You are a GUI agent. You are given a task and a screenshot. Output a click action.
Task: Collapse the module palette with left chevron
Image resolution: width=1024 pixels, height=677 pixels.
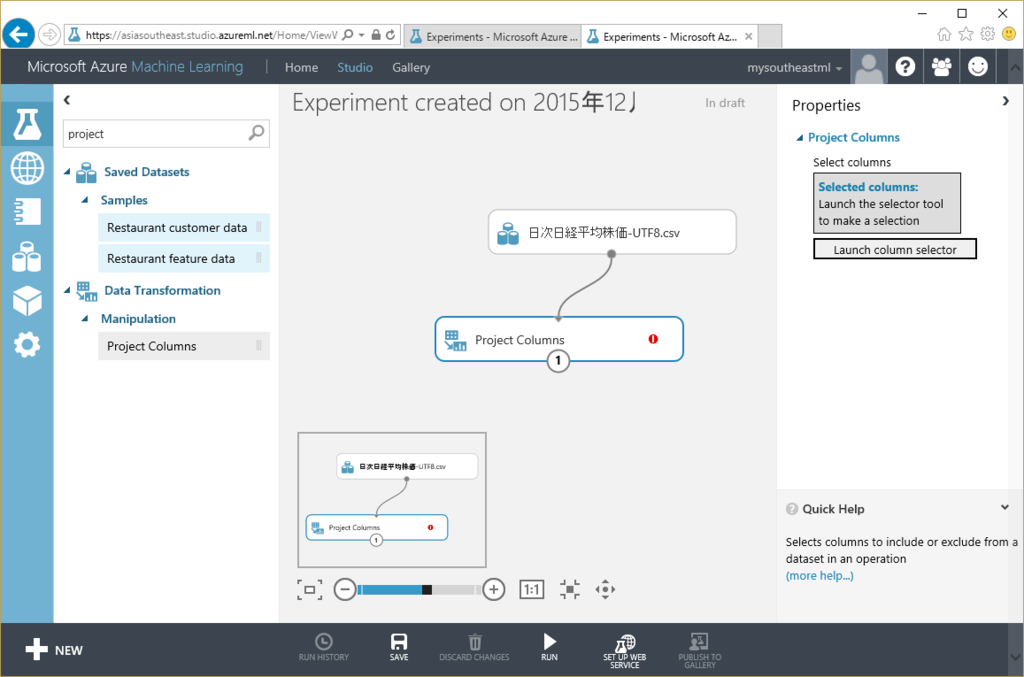click(67, 100)
